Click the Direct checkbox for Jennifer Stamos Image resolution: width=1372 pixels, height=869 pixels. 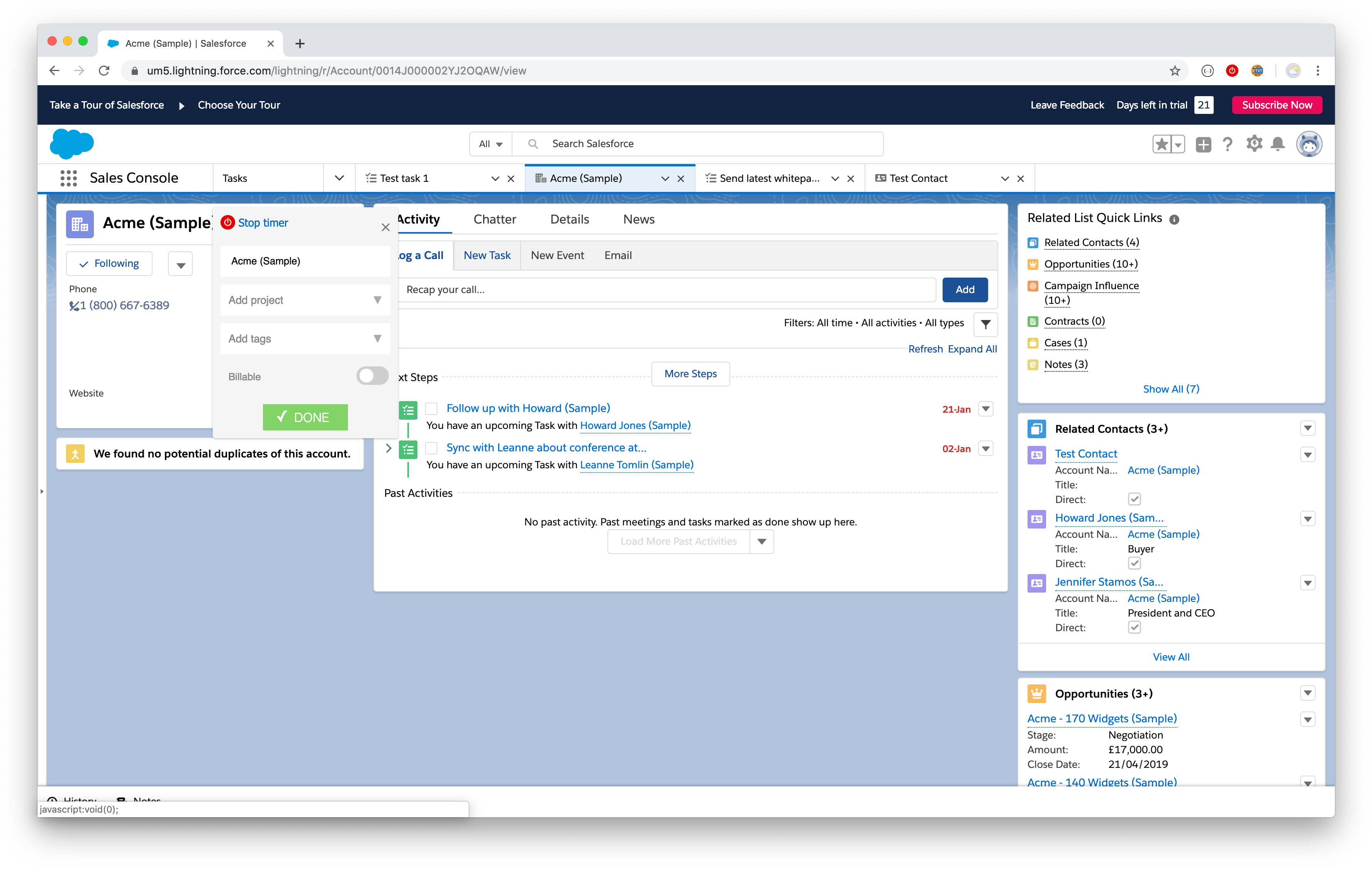[x=1134, y=628]
